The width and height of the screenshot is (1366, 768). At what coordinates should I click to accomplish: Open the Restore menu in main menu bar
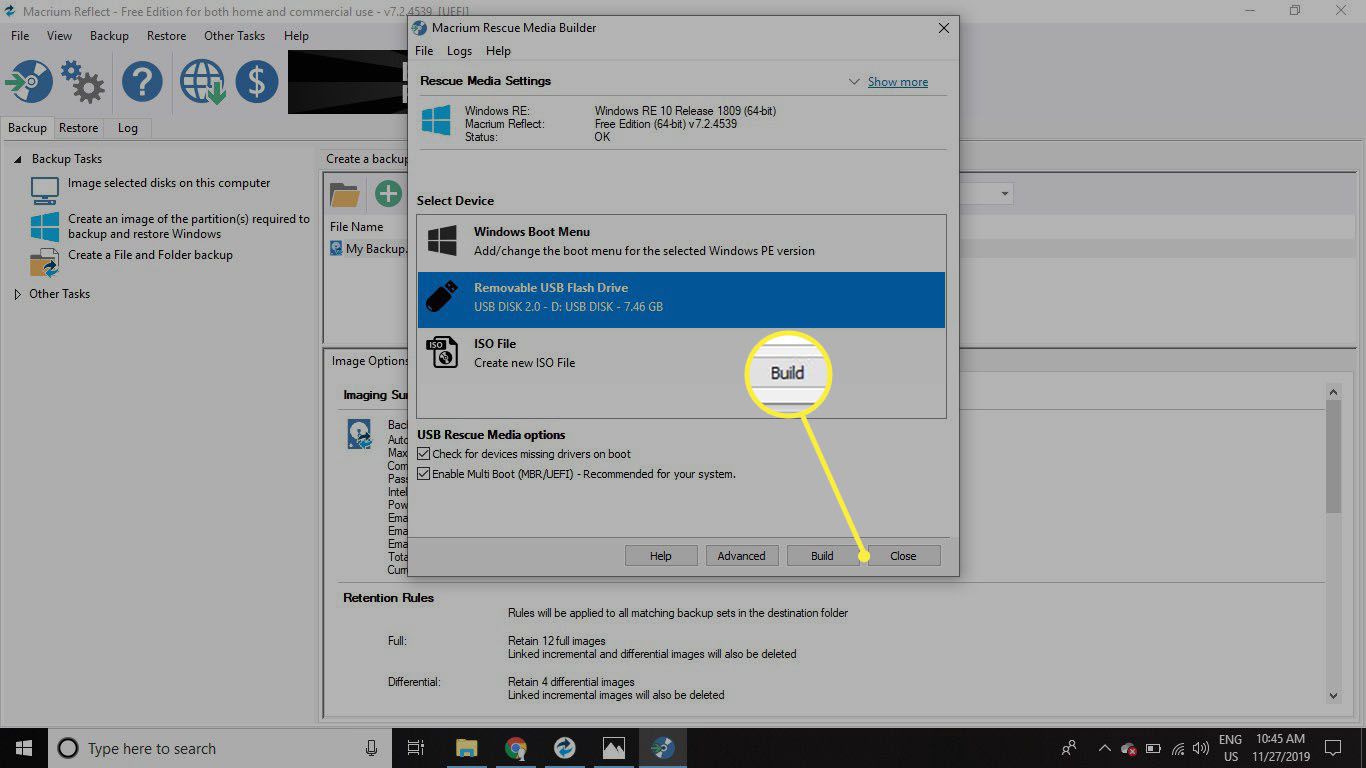tap(166, 35)
